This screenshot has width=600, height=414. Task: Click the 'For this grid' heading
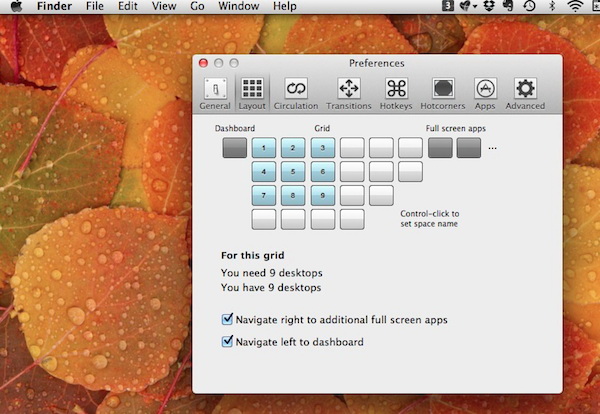[x=253, y=255]
